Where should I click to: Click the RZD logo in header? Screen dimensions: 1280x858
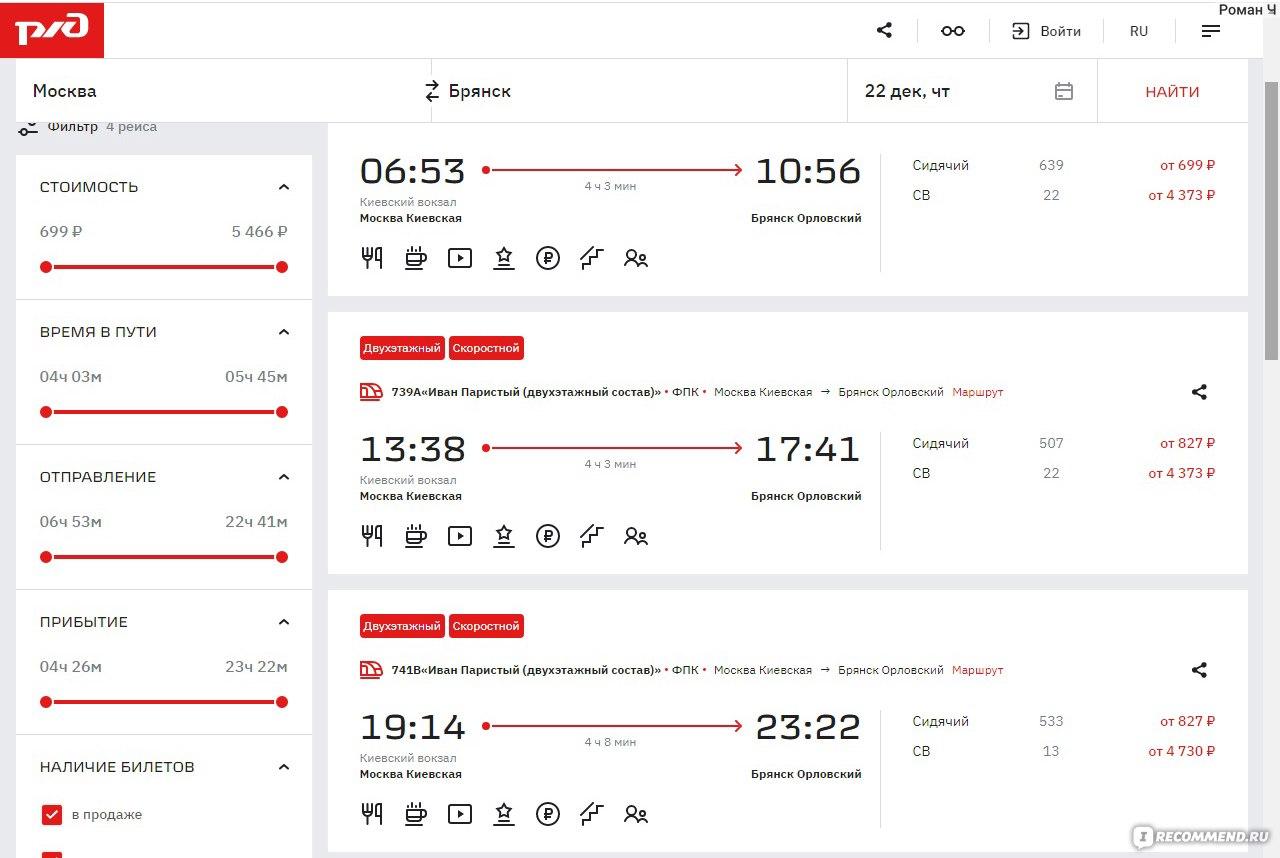(x=52, y=30)
